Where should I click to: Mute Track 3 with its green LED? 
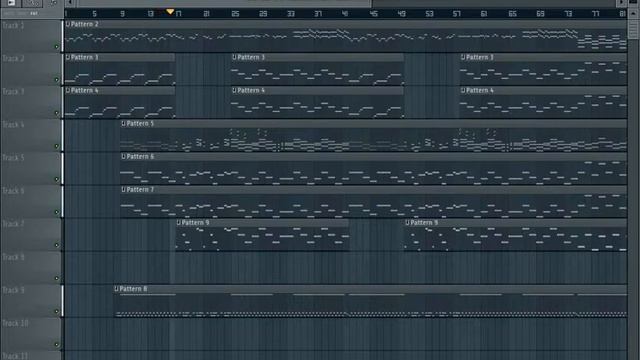tap(57, 113)
